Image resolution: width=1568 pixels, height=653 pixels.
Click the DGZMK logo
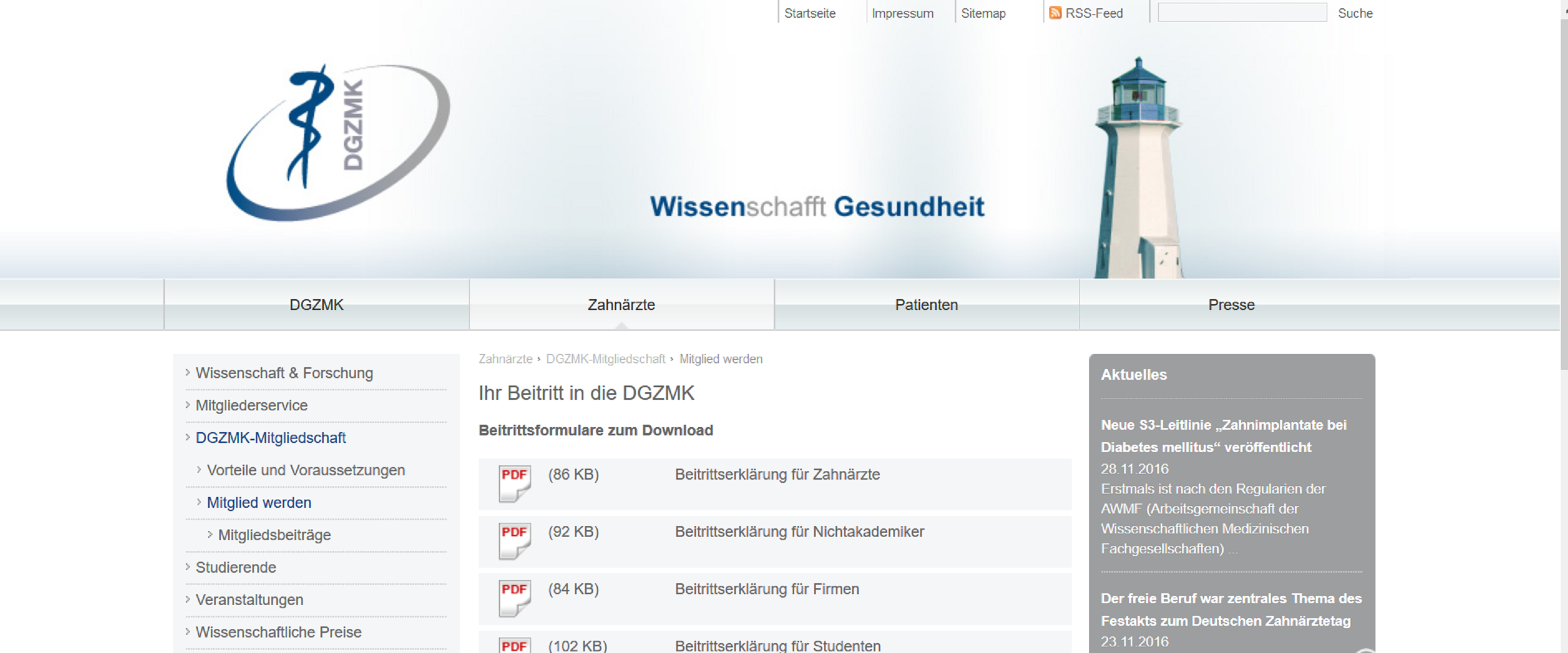pyautogui.click(x=338, y=142)
